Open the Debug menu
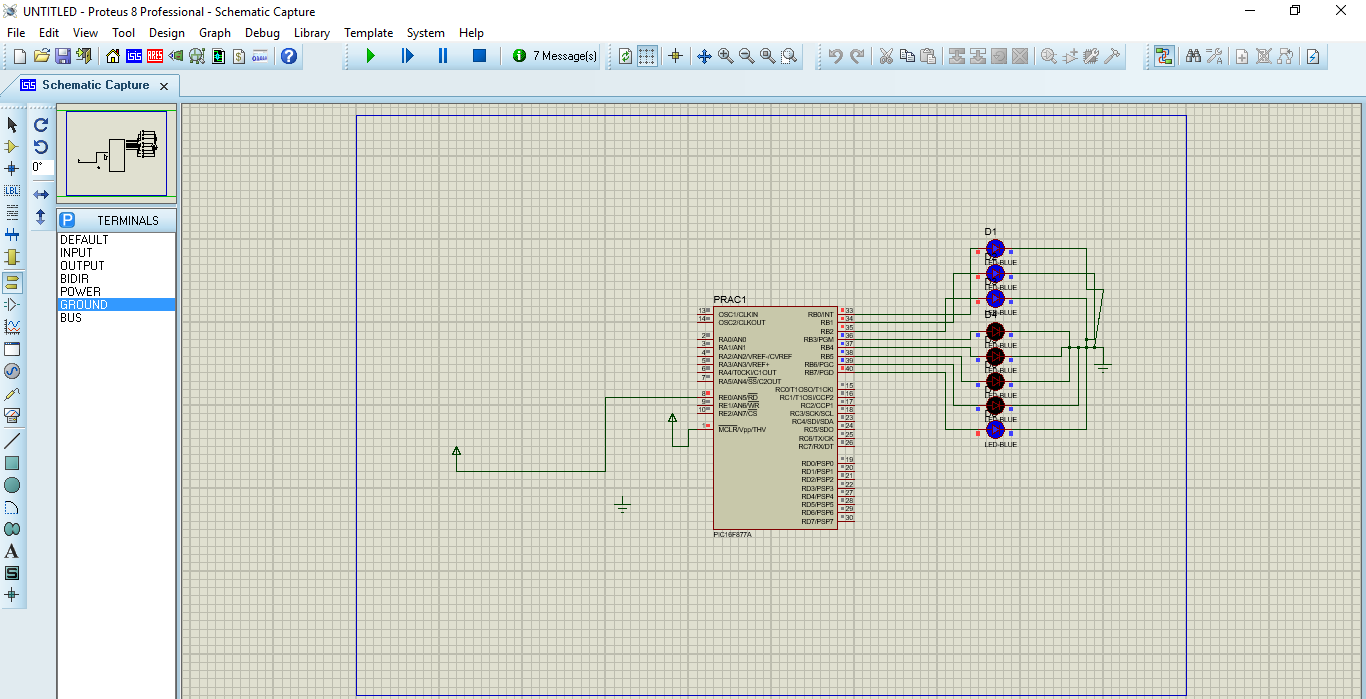The width and height of the screenshot is (1366, 699). (x=262, y=33)
